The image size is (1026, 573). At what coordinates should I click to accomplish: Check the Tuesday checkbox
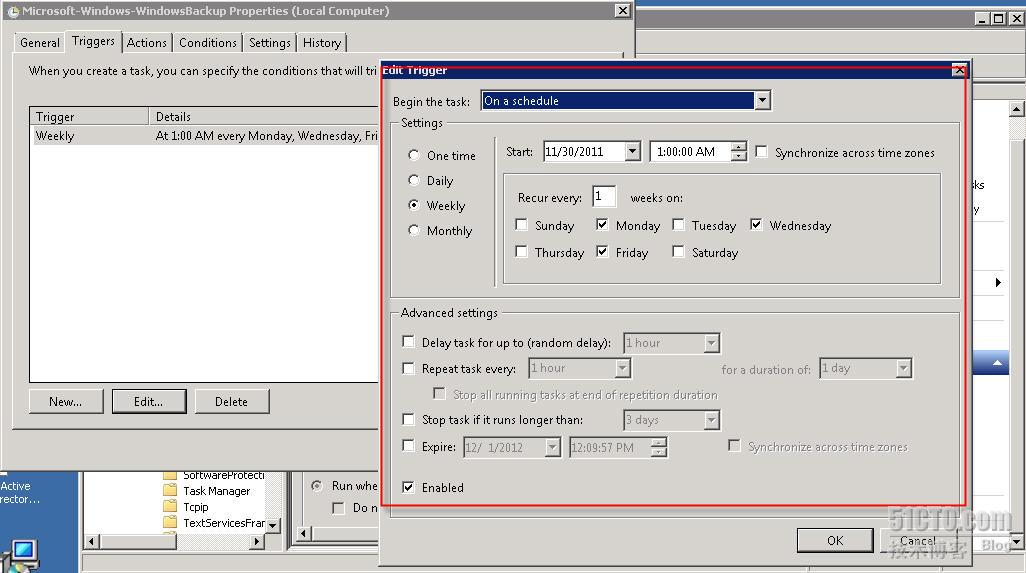(679, 225)
